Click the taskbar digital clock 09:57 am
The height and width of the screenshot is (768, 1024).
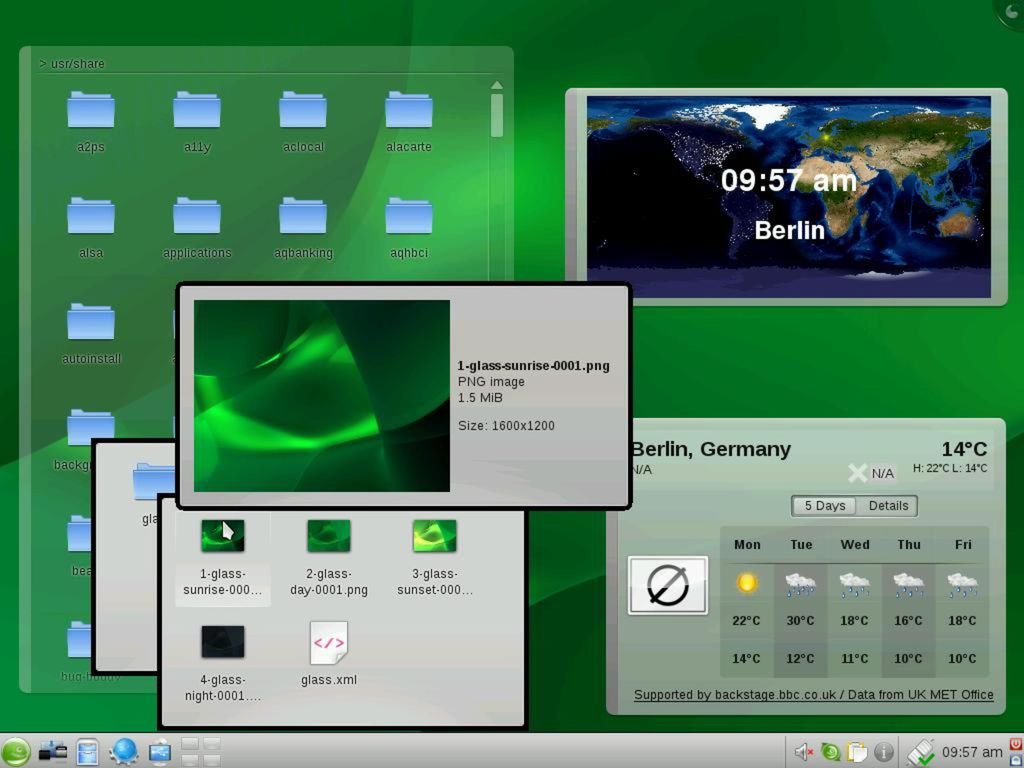[972, 752]
